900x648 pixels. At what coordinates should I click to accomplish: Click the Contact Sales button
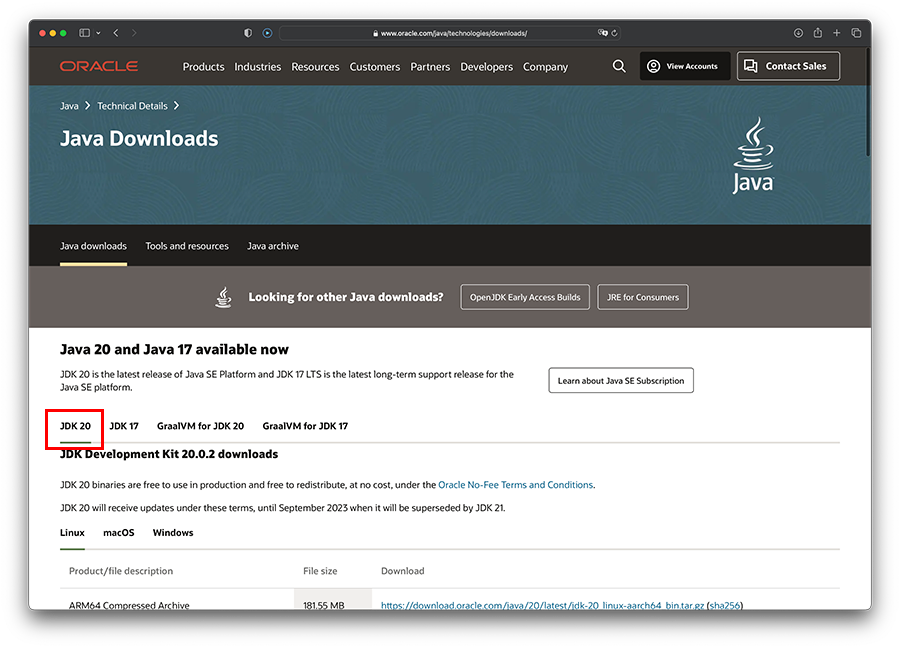(x=788, y=66)
